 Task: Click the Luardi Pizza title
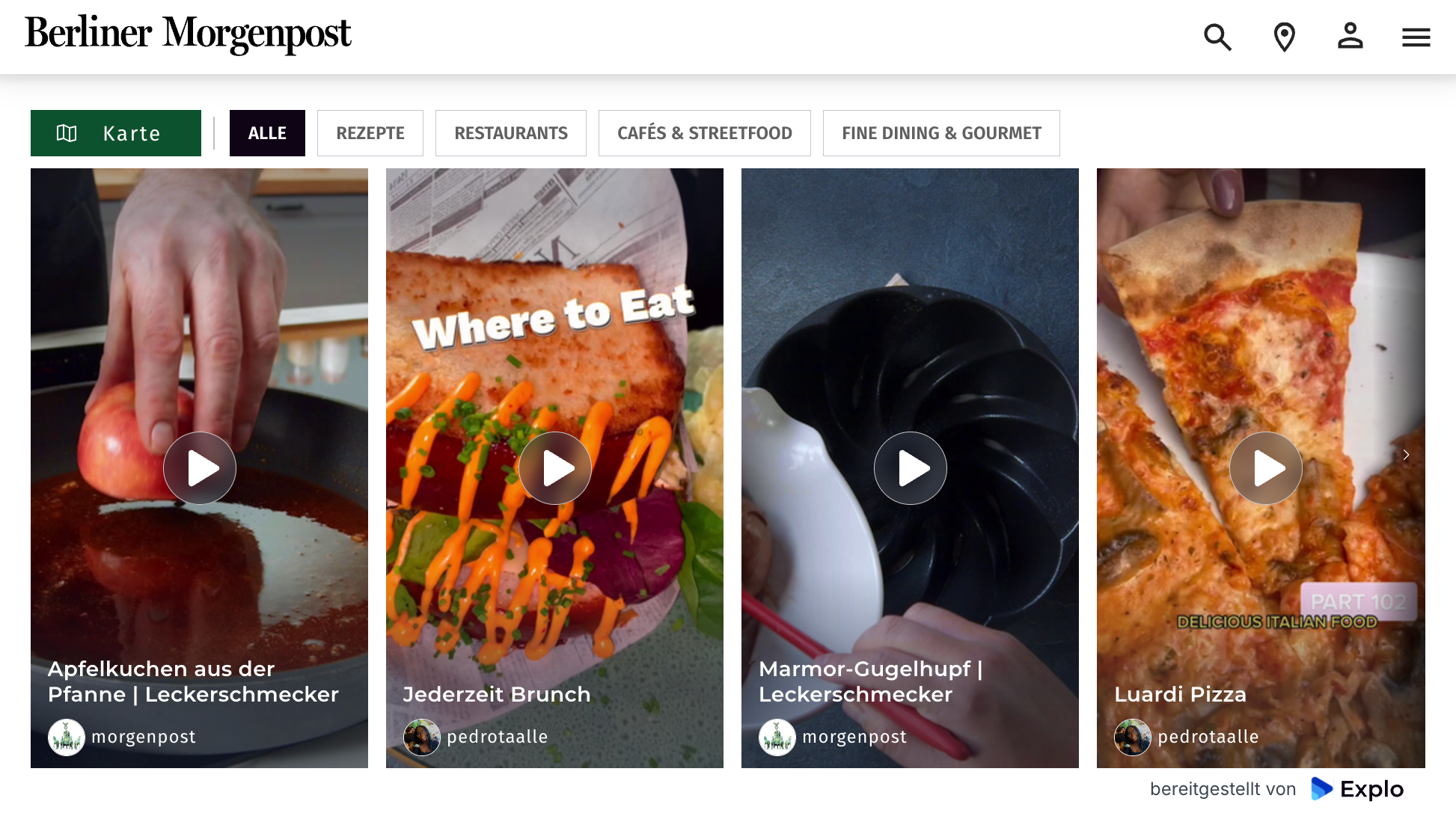coord(1180,694)
